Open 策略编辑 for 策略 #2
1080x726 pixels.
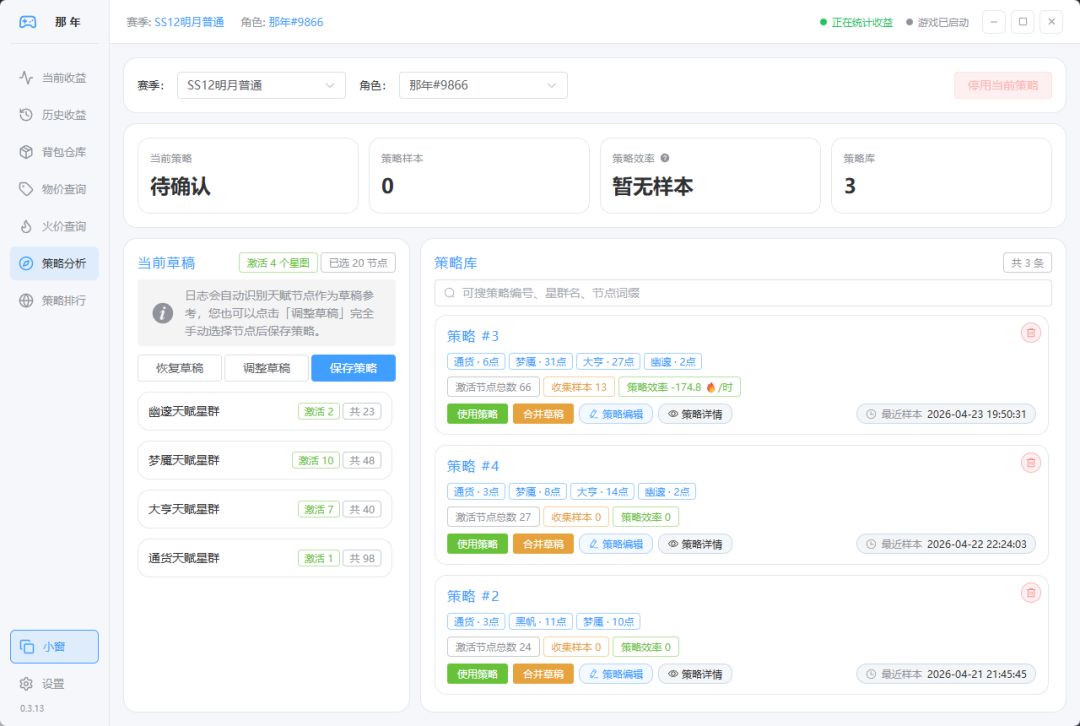pyautogui.click(x=616, y=674)
